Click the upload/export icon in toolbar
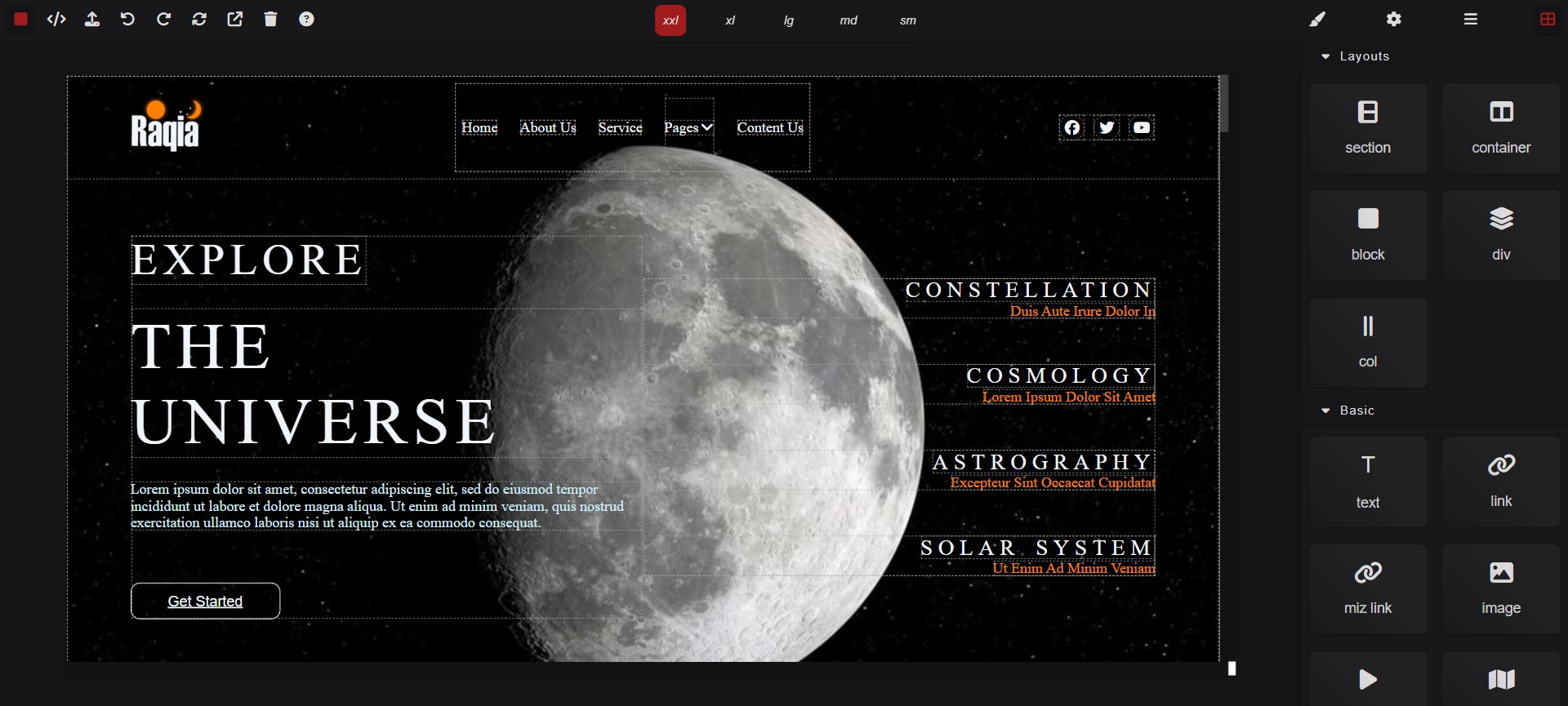Image resolution: width=1568 pixels, height=706 pixels. [92, 20]
